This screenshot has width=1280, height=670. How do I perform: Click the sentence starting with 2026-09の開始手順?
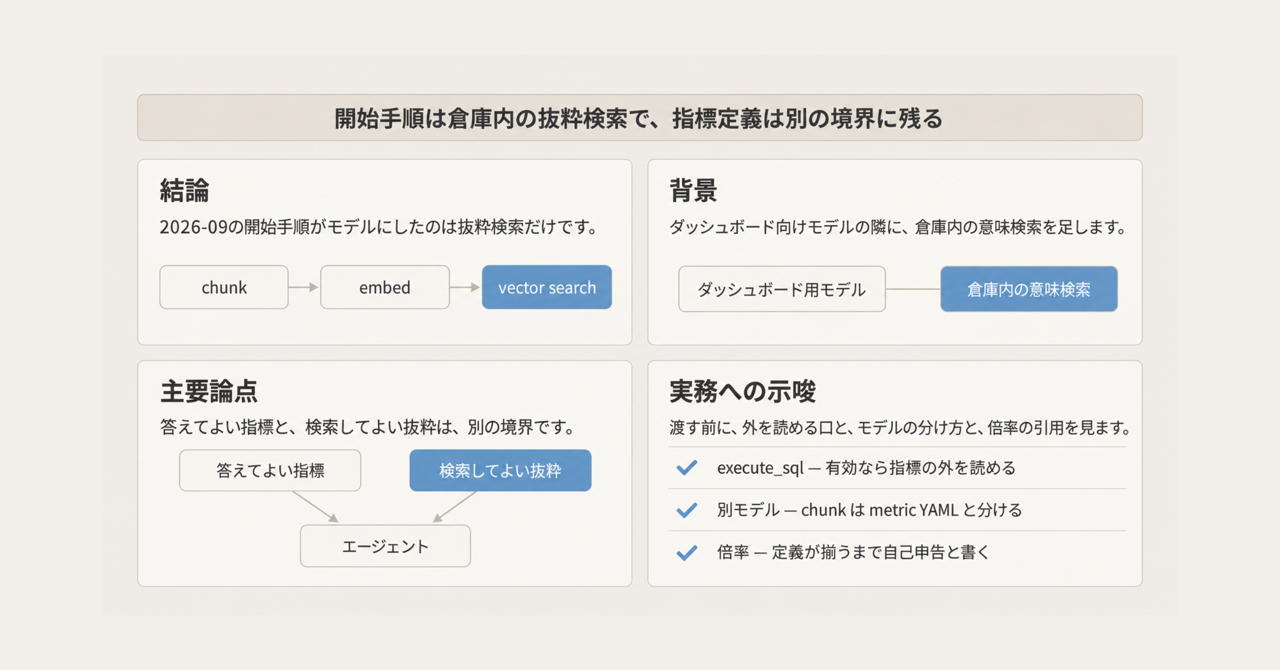click(378, 227)
